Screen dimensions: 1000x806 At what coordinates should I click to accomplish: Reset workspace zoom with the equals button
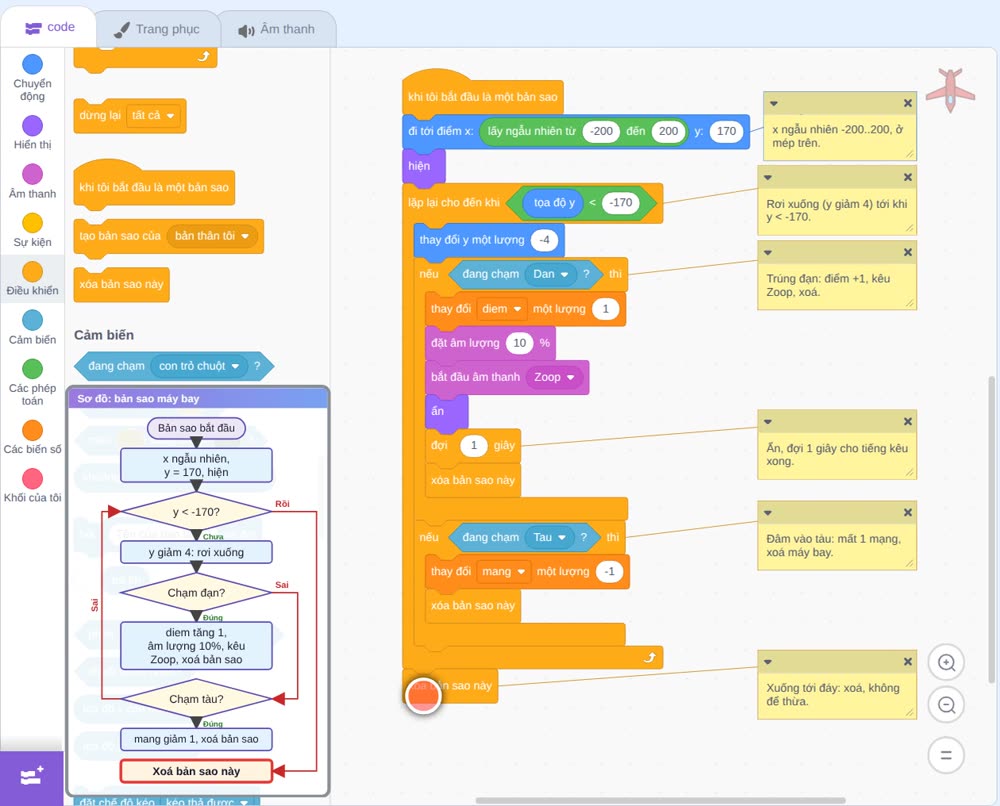coord(946,756)
